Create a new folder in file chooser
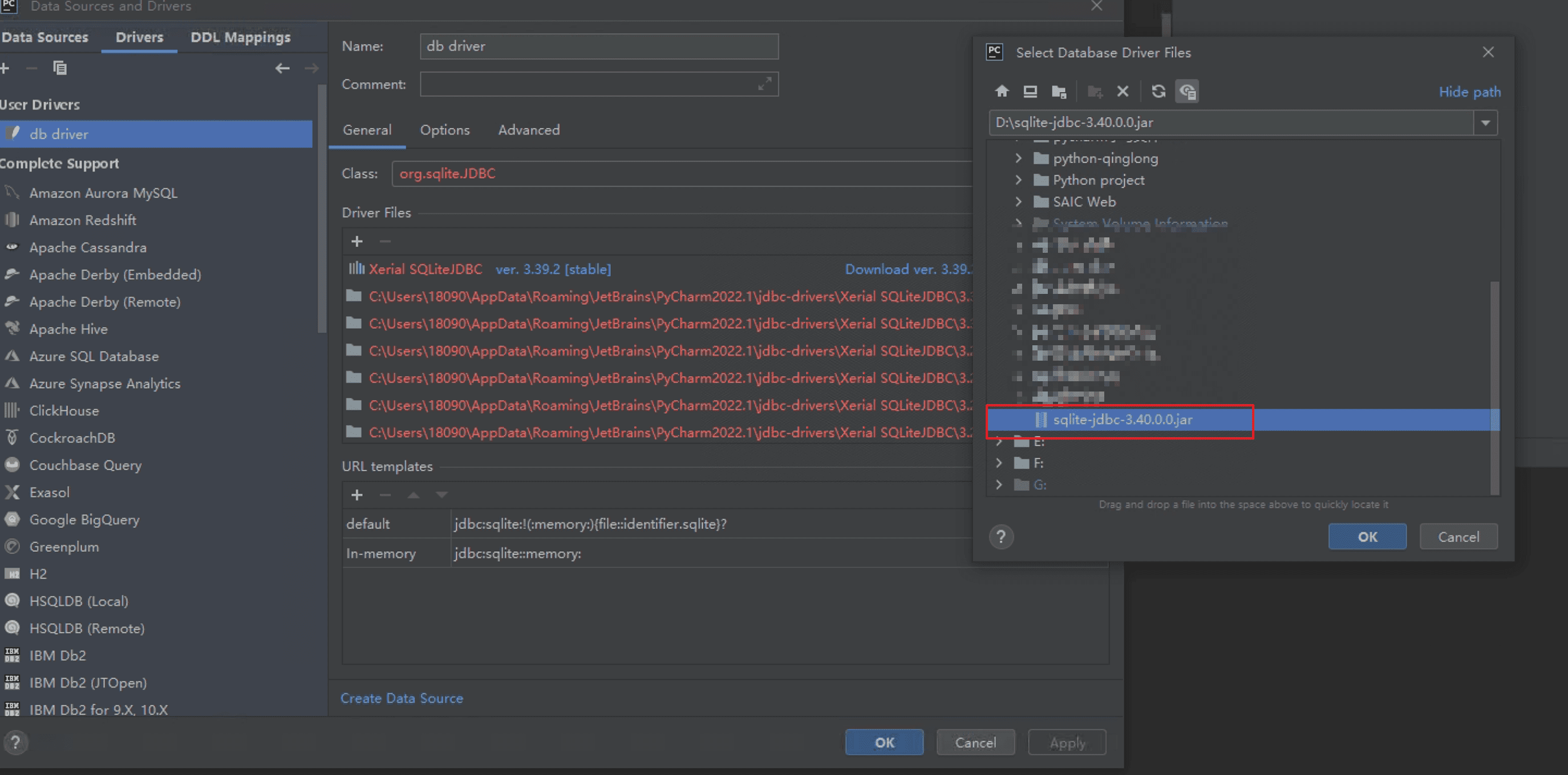The image size is (1568, 775). click(x=1095, y=91)
